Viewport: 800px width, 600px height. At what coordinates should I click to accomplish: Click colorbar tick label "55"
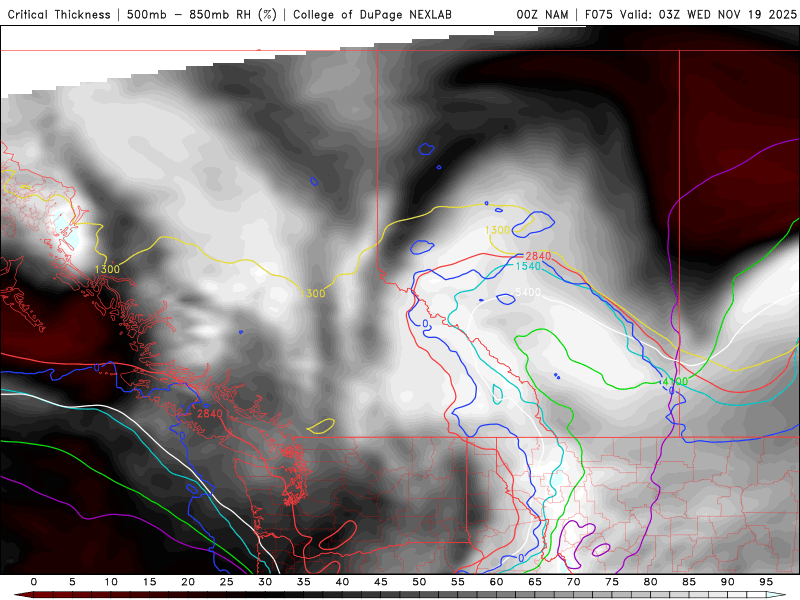click(458, 582)
